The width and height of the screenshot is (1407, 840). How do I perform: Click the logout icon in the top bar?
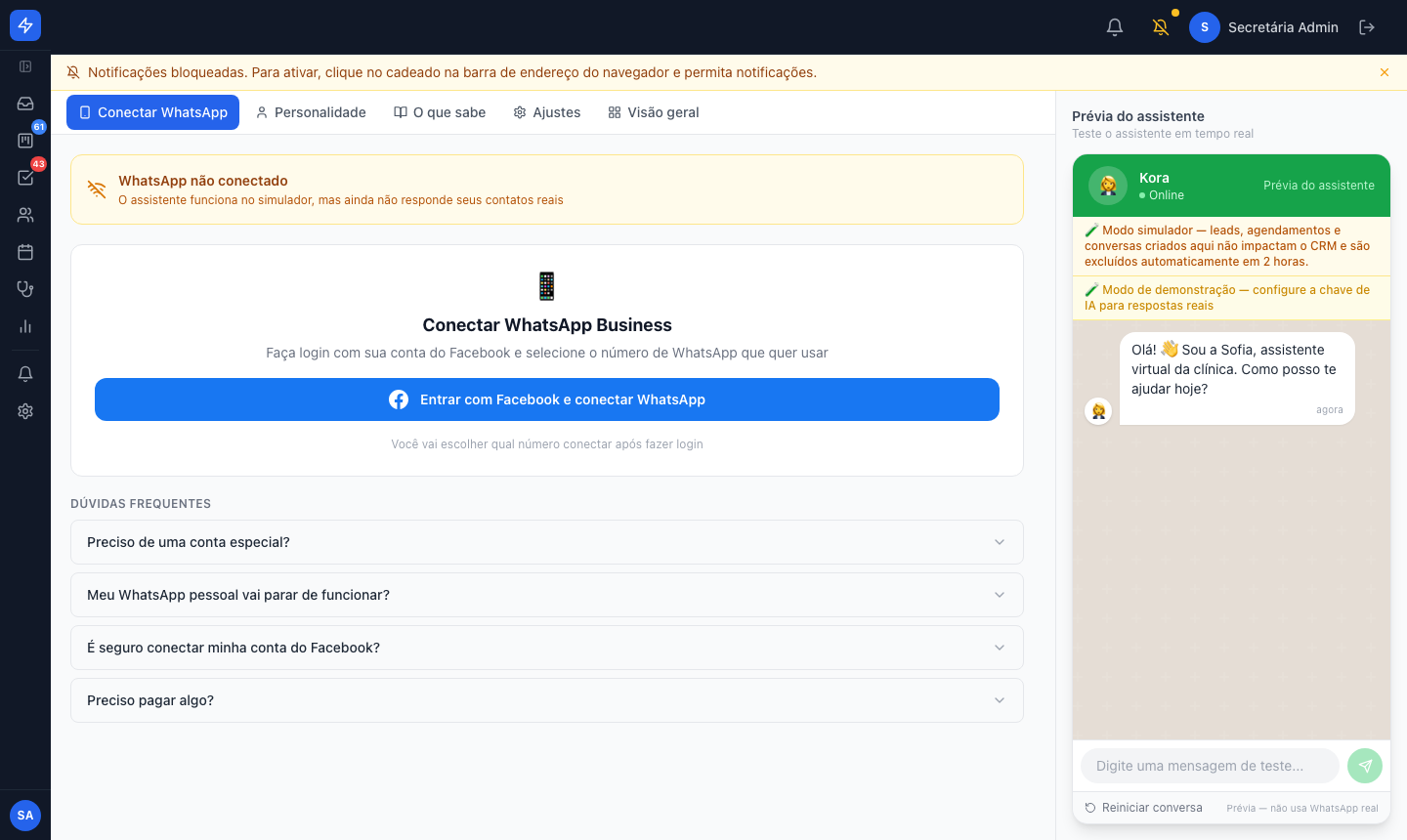(x=1367, y=27)
